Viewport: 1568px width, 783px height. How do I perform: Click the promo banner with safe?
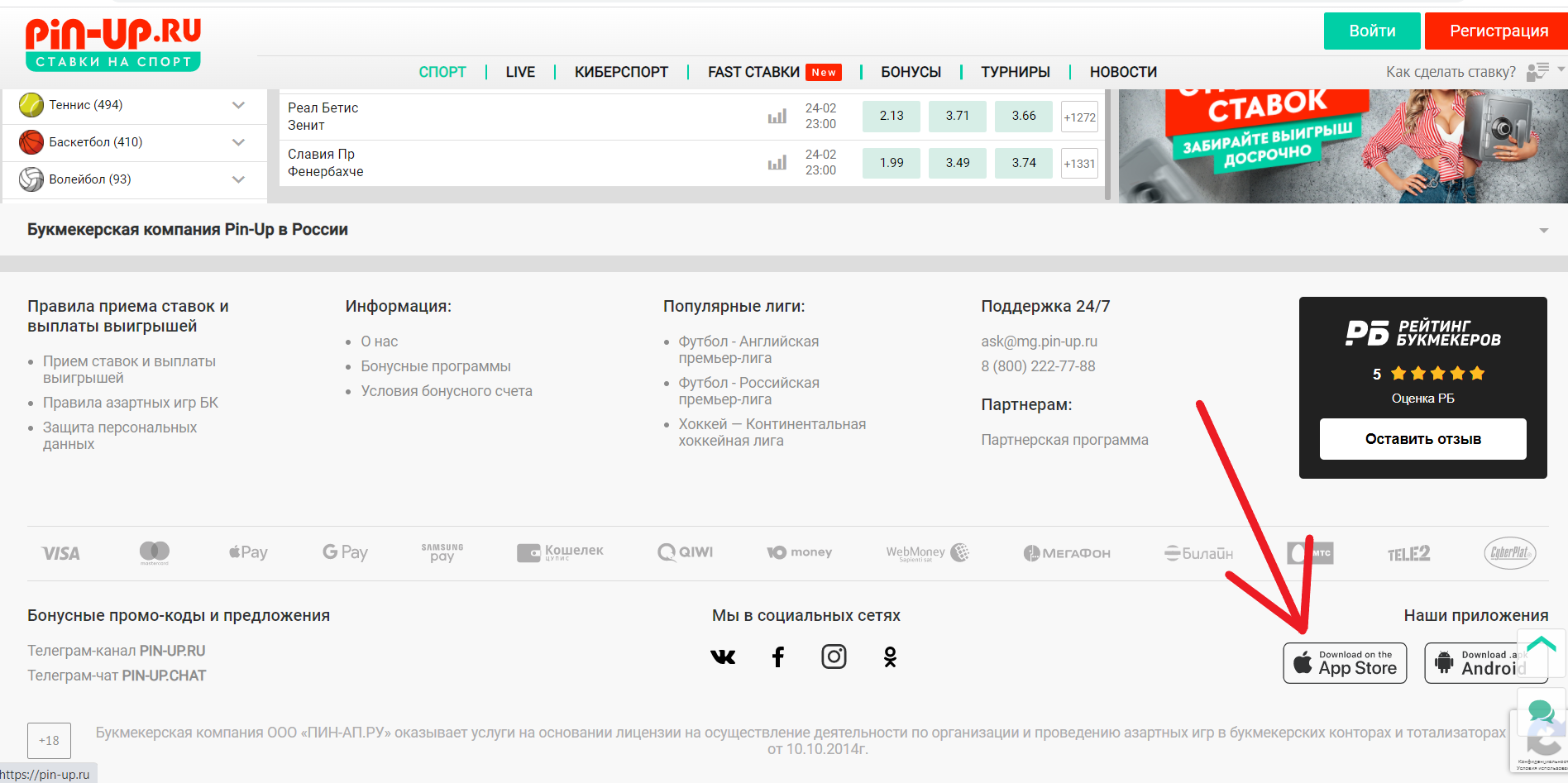pos(1343,146)
